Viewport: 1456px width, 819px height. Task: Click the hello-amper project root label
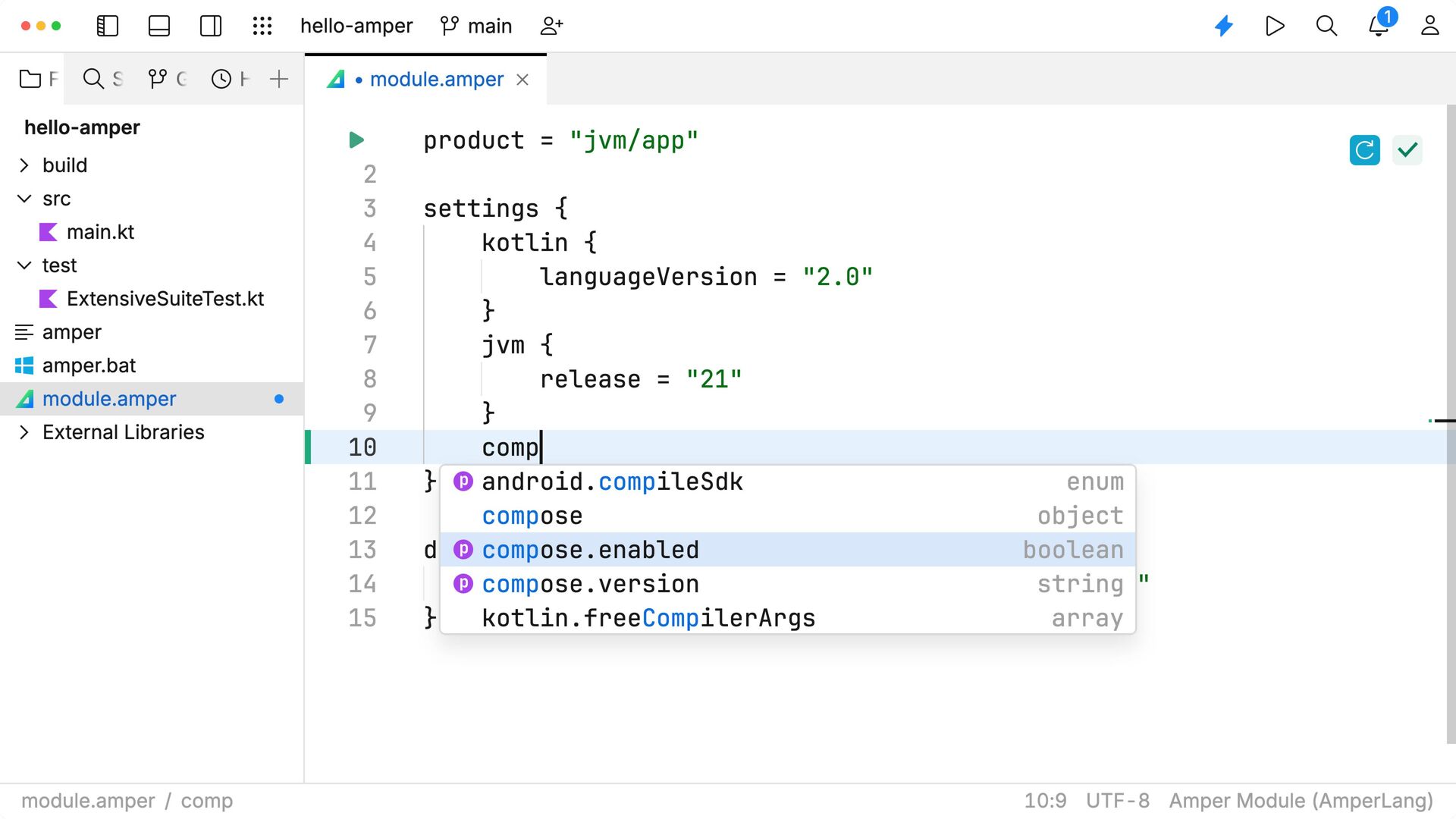pos(82,127)
